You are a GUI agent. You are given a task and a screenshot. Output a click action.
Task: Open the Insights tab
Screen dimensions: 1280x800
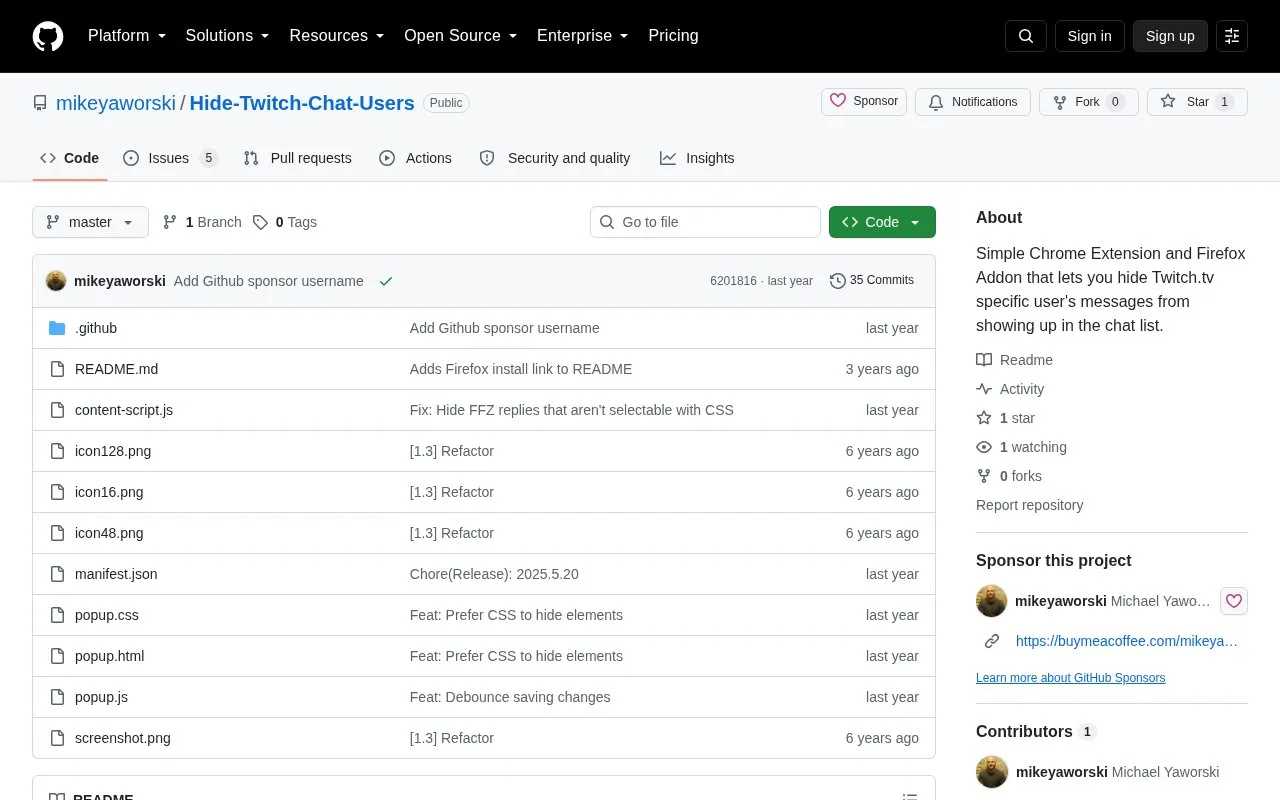(697, 158)
